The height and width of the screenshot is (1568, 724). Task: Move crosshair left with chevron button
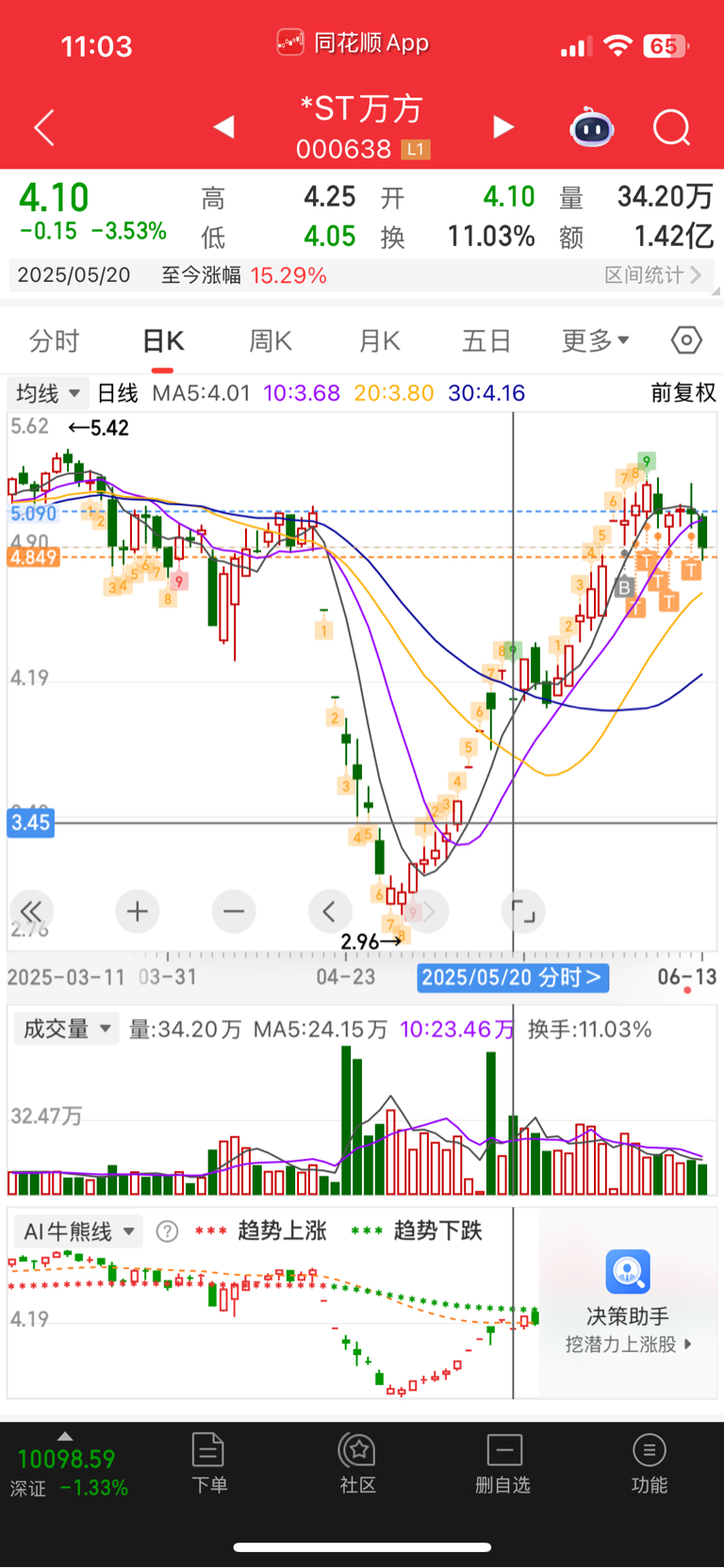329,911
